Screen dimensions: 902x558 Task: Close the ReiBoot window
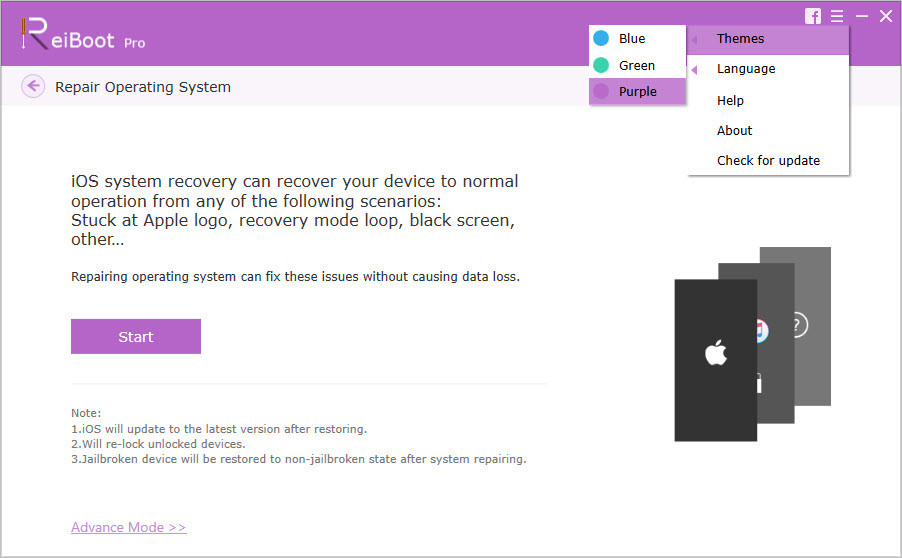pyautogui.click(x=886, y=16)
